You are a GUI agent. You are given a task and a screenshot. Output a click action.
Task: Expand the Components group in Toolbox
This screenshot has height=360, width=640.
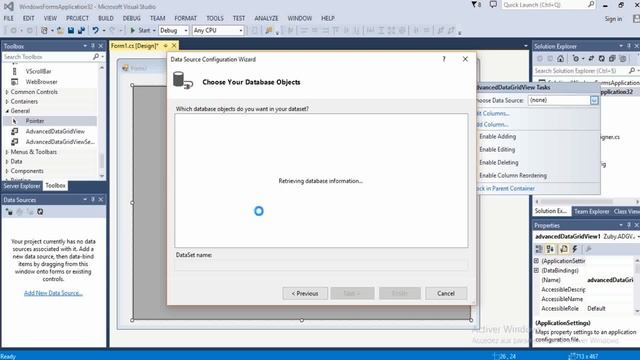point(7,171)
